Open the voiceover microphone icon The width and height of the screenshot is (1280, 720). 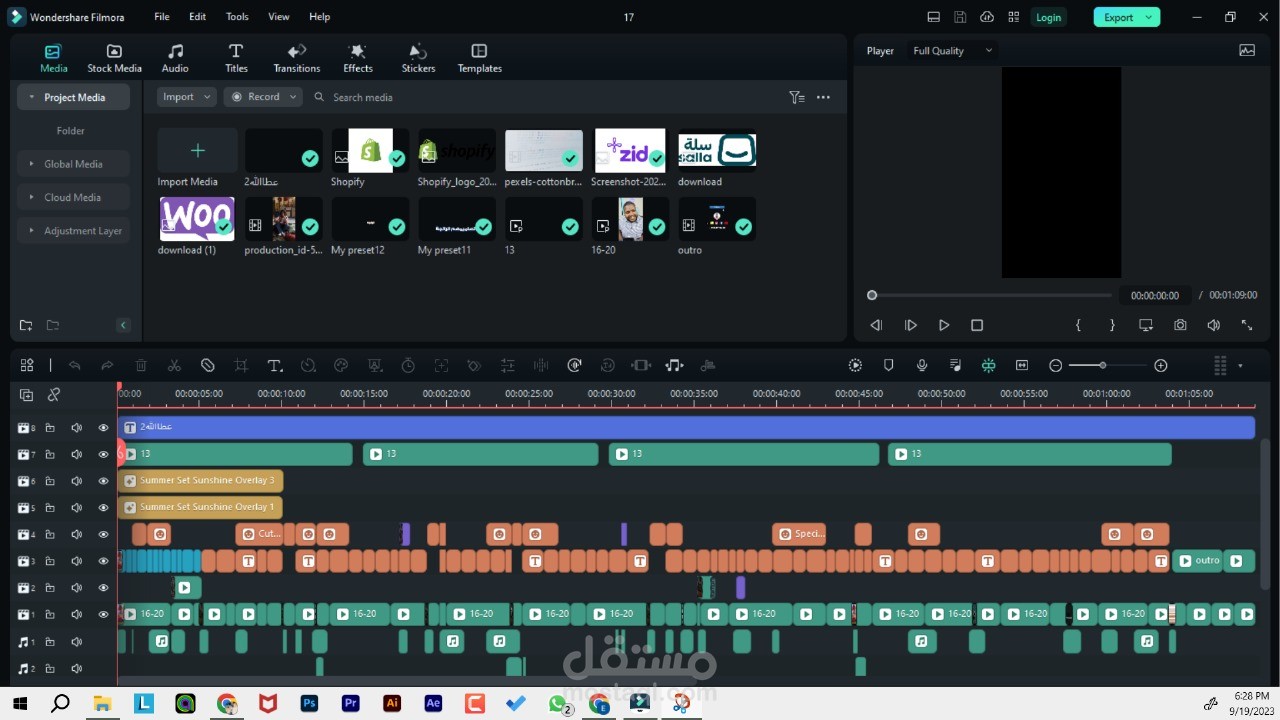tap(922, 366)
